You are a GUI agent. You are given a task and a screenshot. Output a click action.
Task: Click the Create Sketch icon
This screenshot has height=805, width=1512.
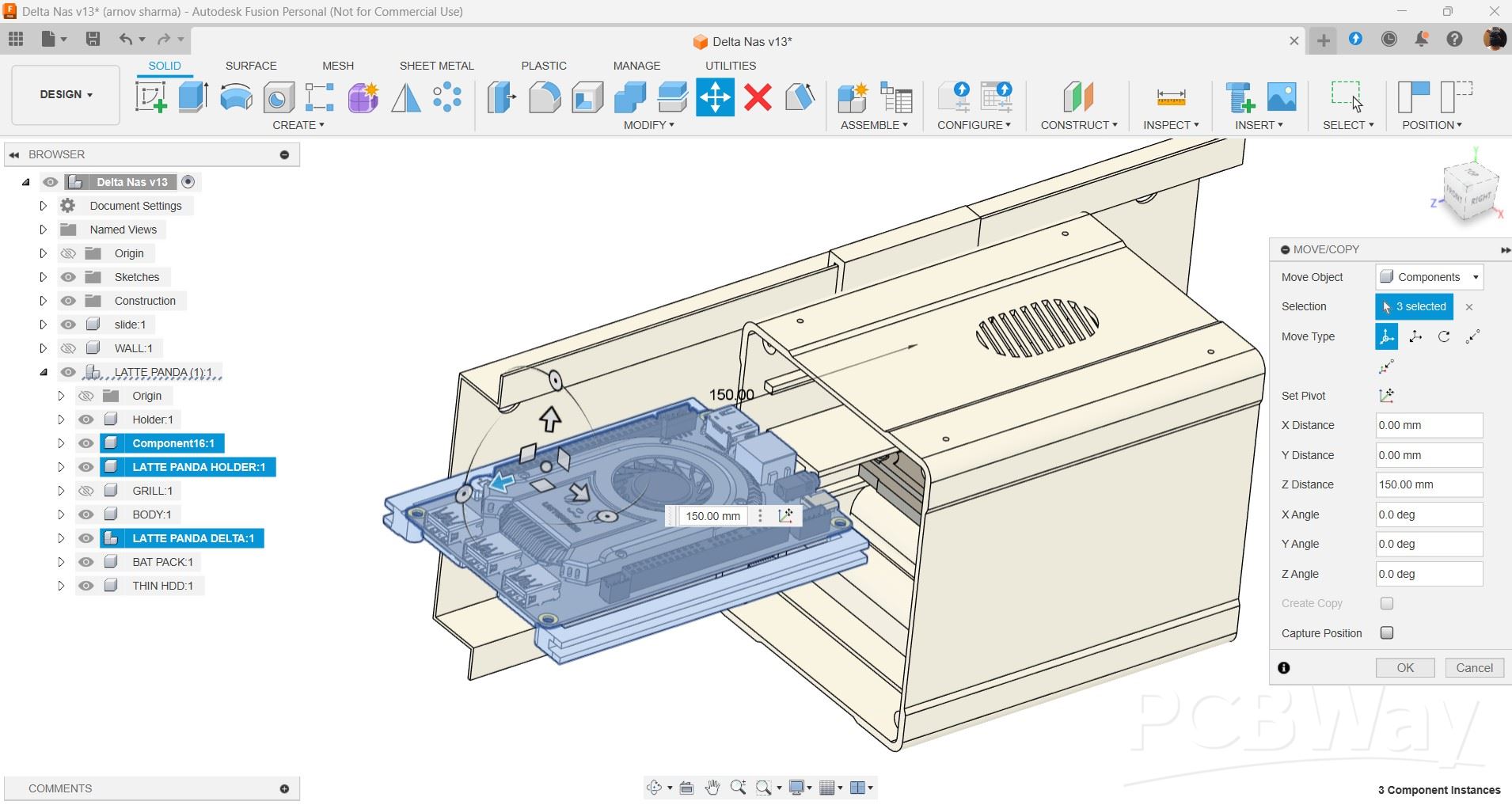tap(150, 97)
